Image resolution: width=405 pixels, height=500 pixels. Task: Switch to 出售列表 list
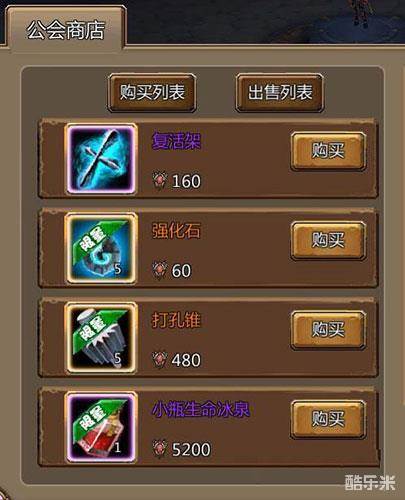pos(280,92)
